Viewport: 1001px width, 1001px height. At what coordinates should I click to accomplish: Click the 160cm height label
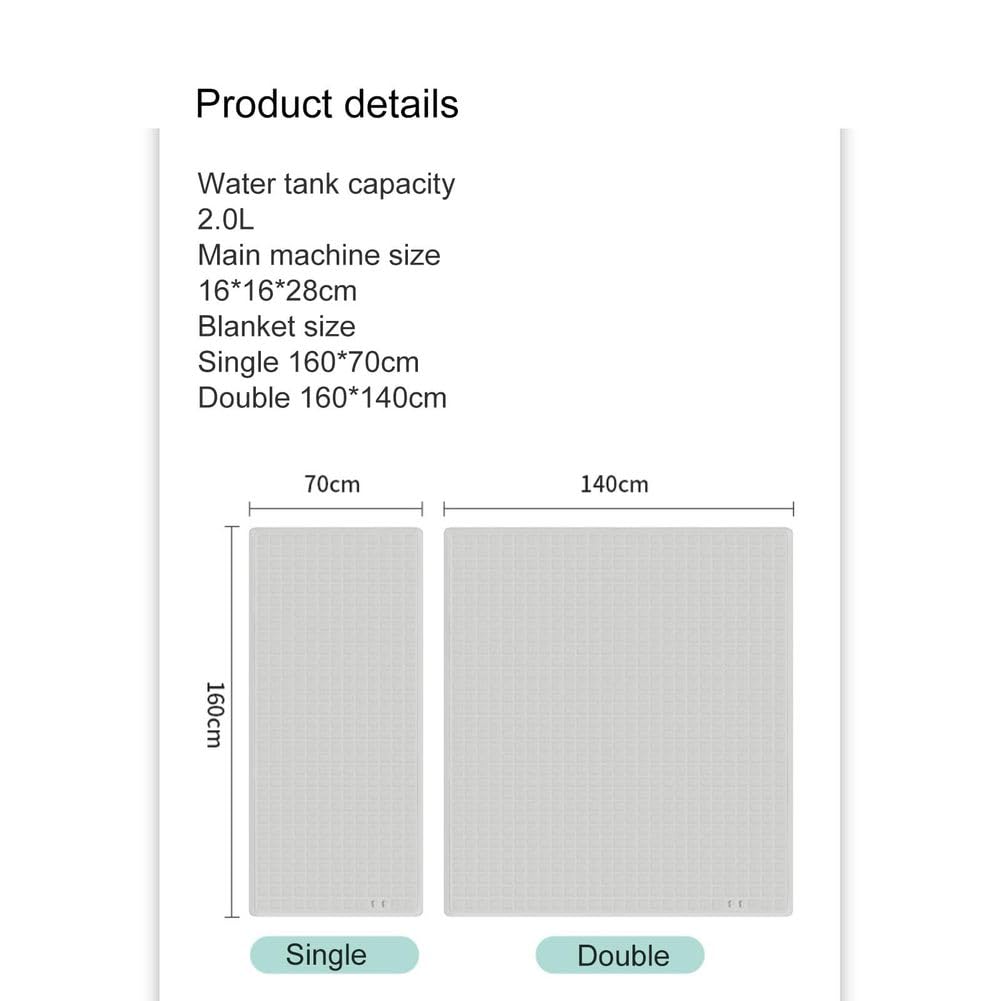click(x=214, y=714)
